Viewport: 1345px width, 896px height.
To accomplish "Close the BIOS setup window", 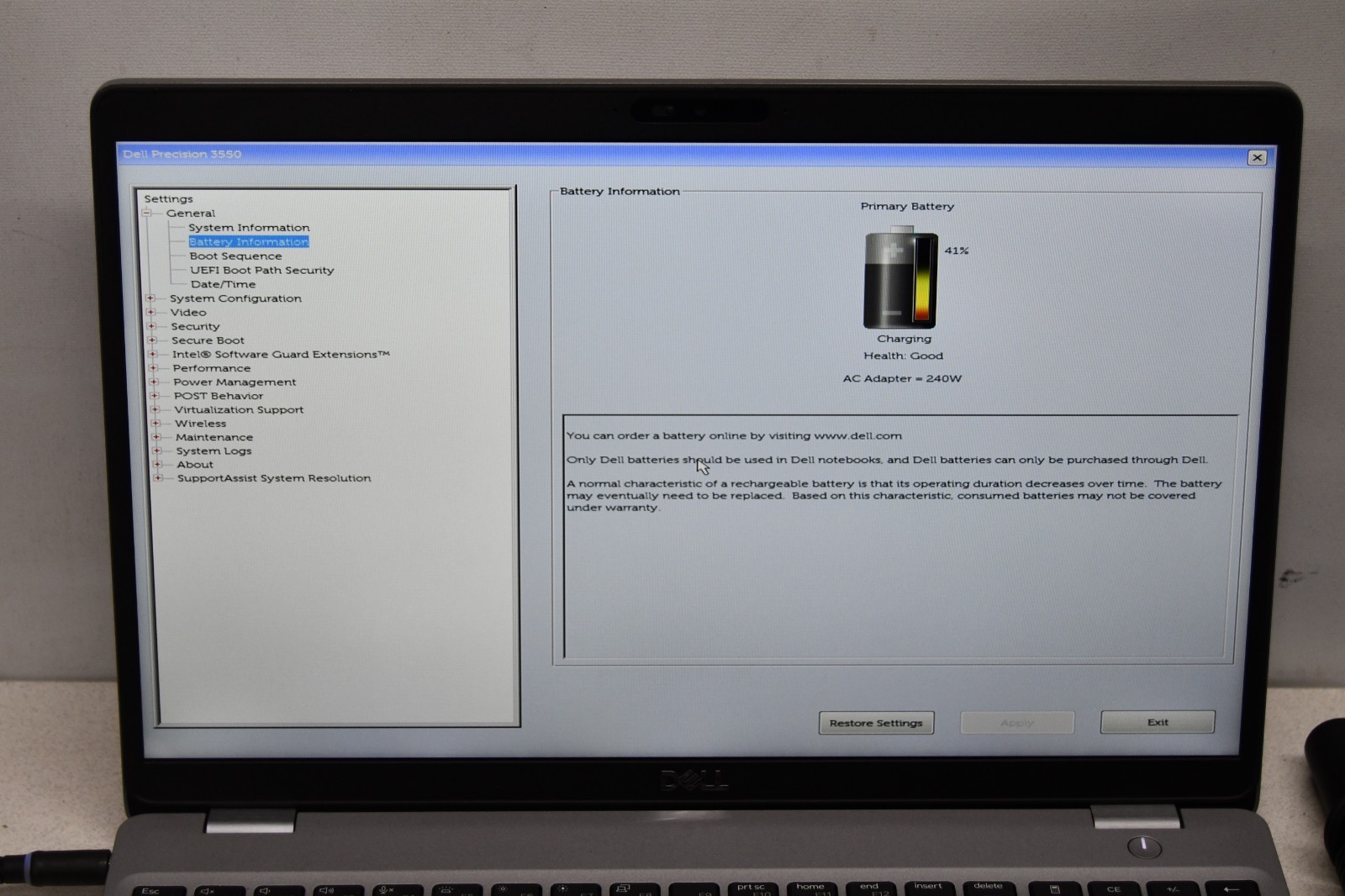I will coord(1257,157).
